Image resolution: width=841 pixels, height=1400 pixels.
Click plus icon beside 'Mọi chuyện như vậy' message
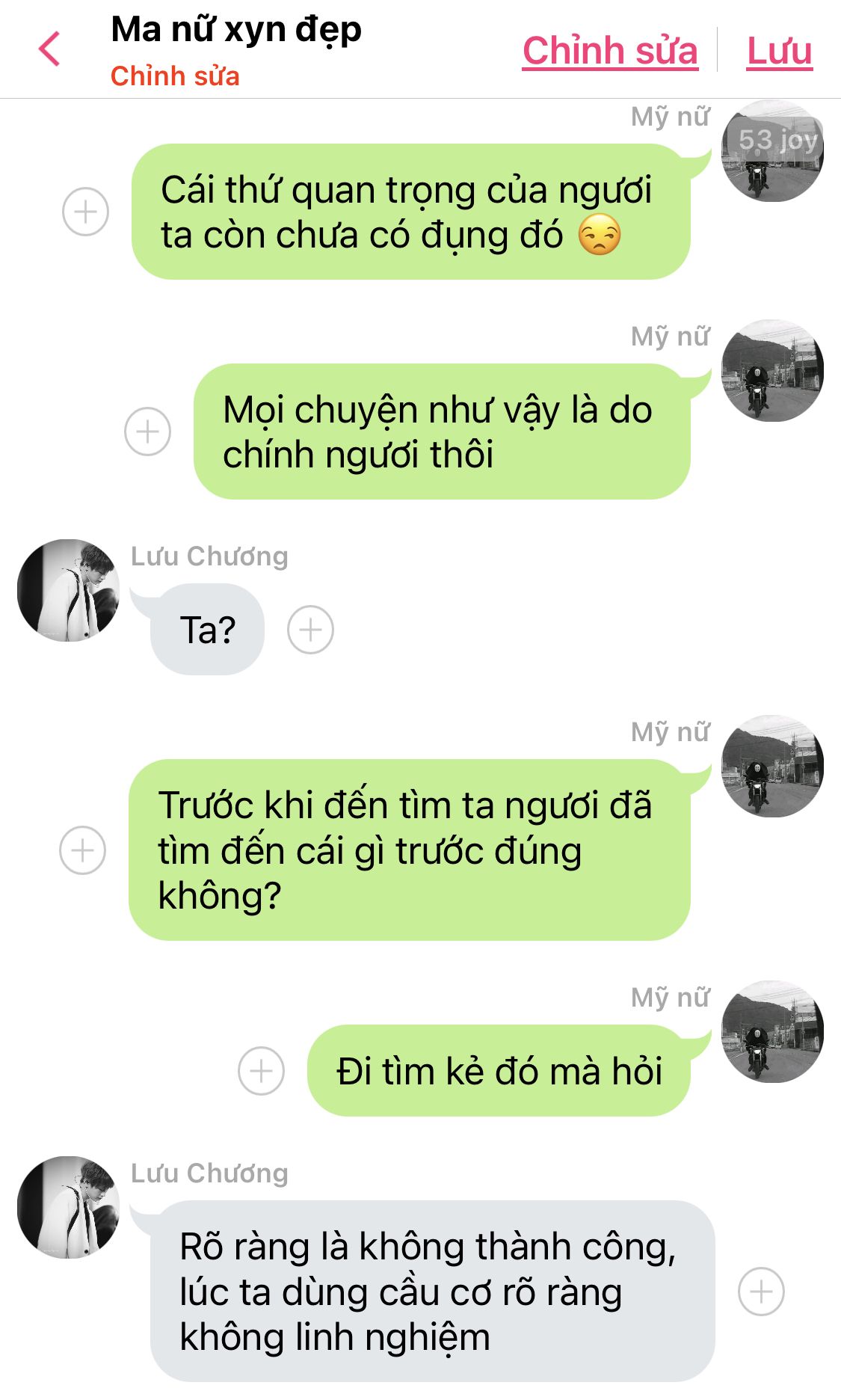147,431
